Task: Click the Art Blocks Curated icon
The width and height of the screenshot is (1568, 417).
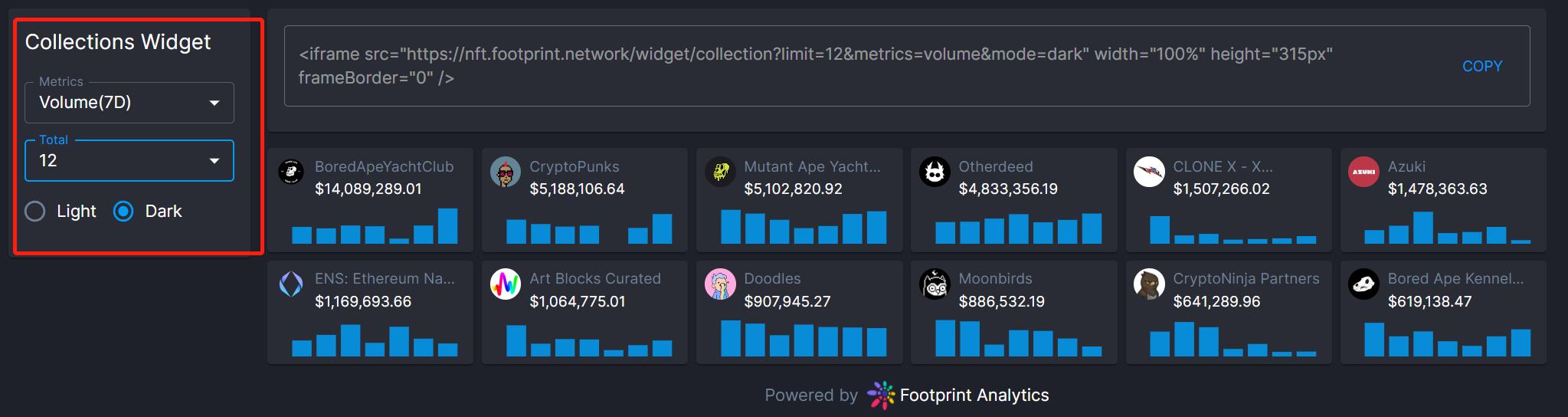Action: pyautogui.click(x=505, y=284)
